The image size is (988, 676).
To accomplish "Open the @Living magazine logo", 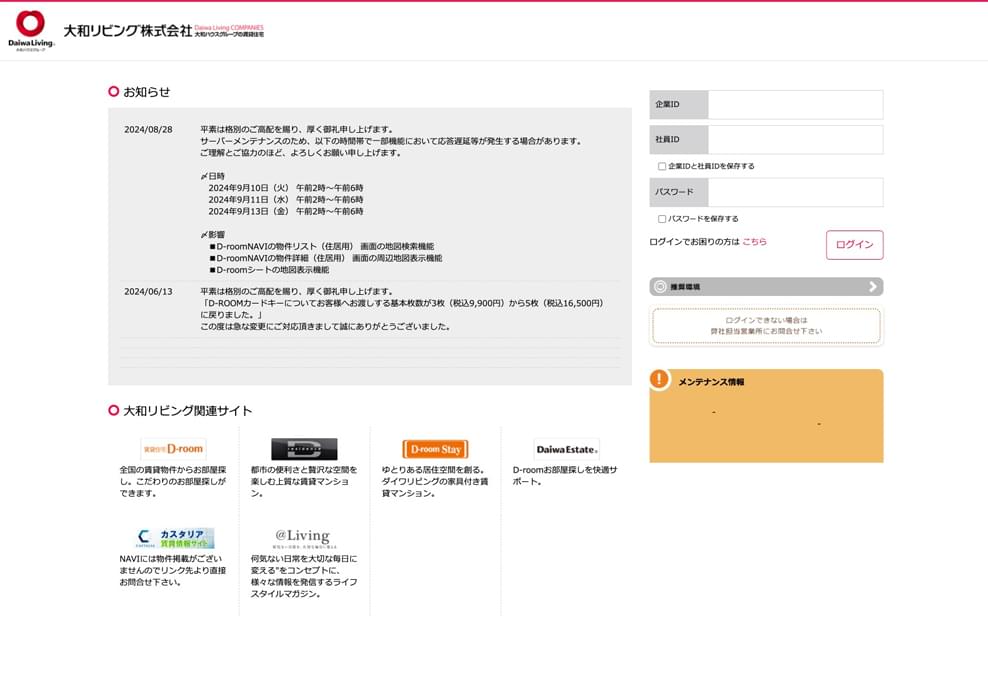I will click(304, 538).
